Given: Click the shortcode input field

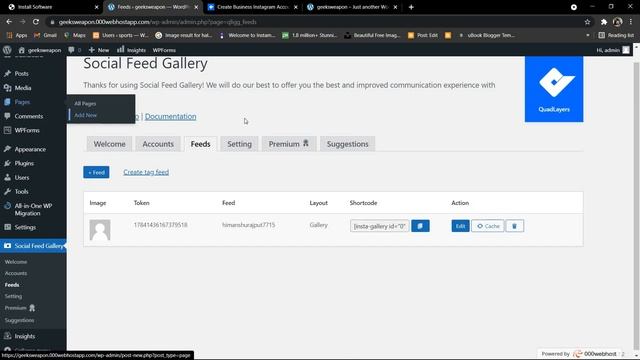Looking at the screenshot, I should tap(379, 226).
